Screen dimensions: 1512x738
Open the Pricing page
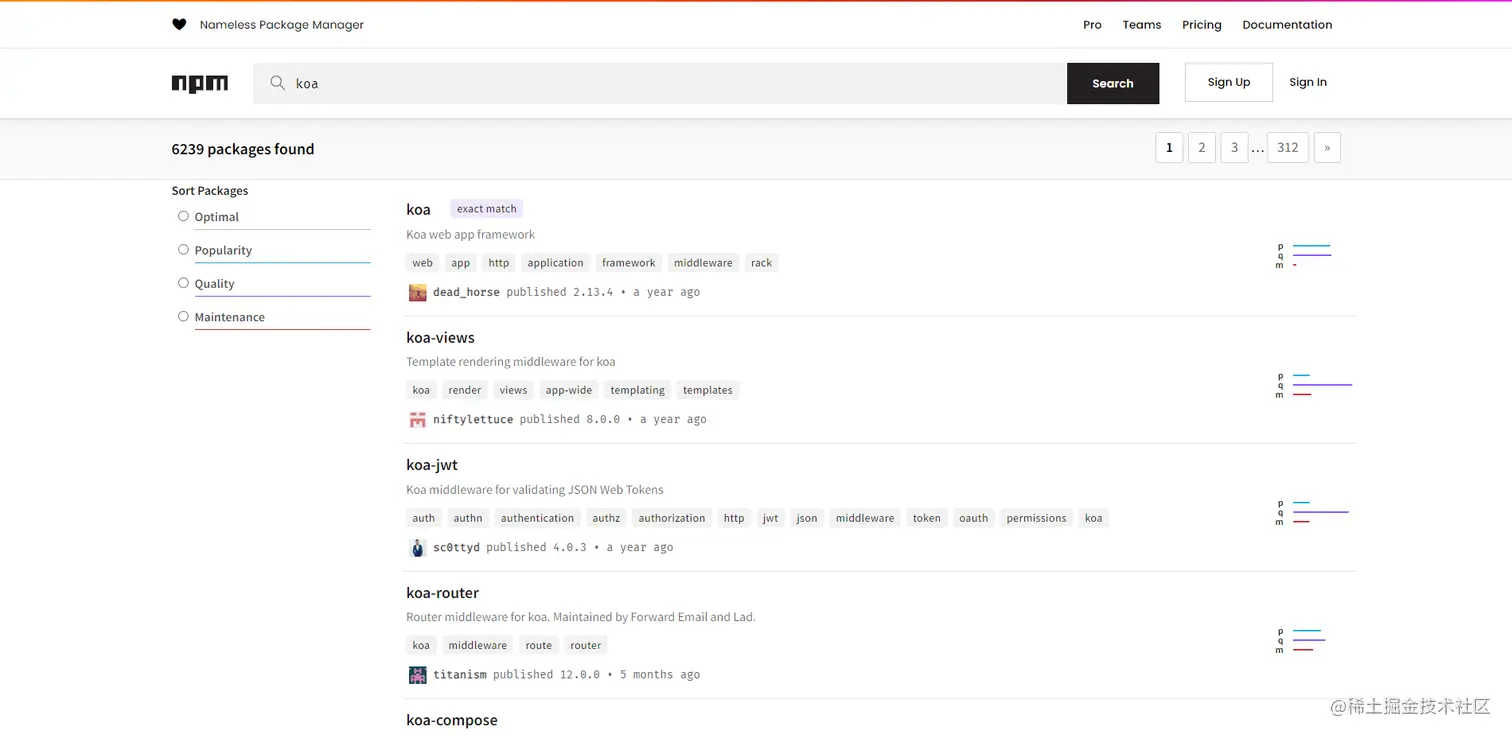point(1201,25)
